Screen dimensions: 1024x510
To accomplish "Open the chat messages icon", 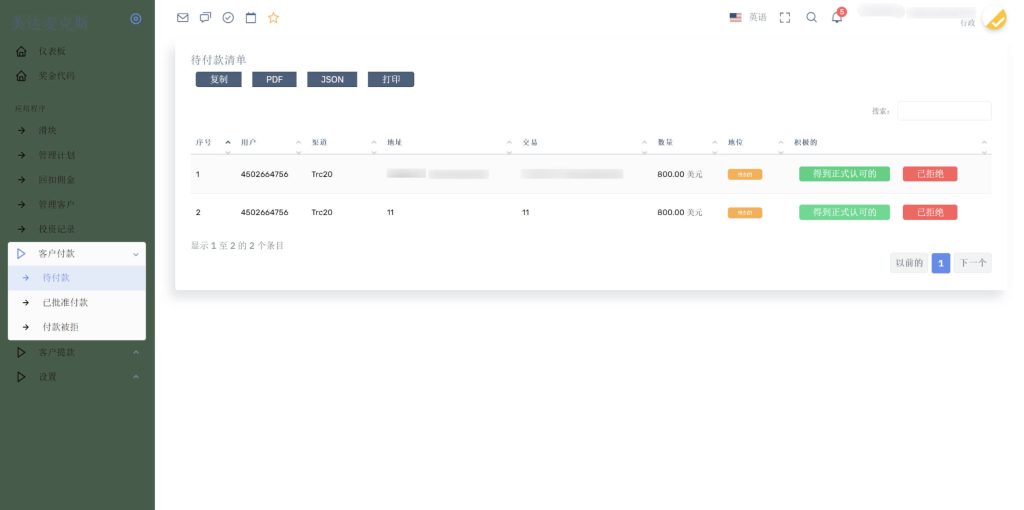I will click(205, 17).
